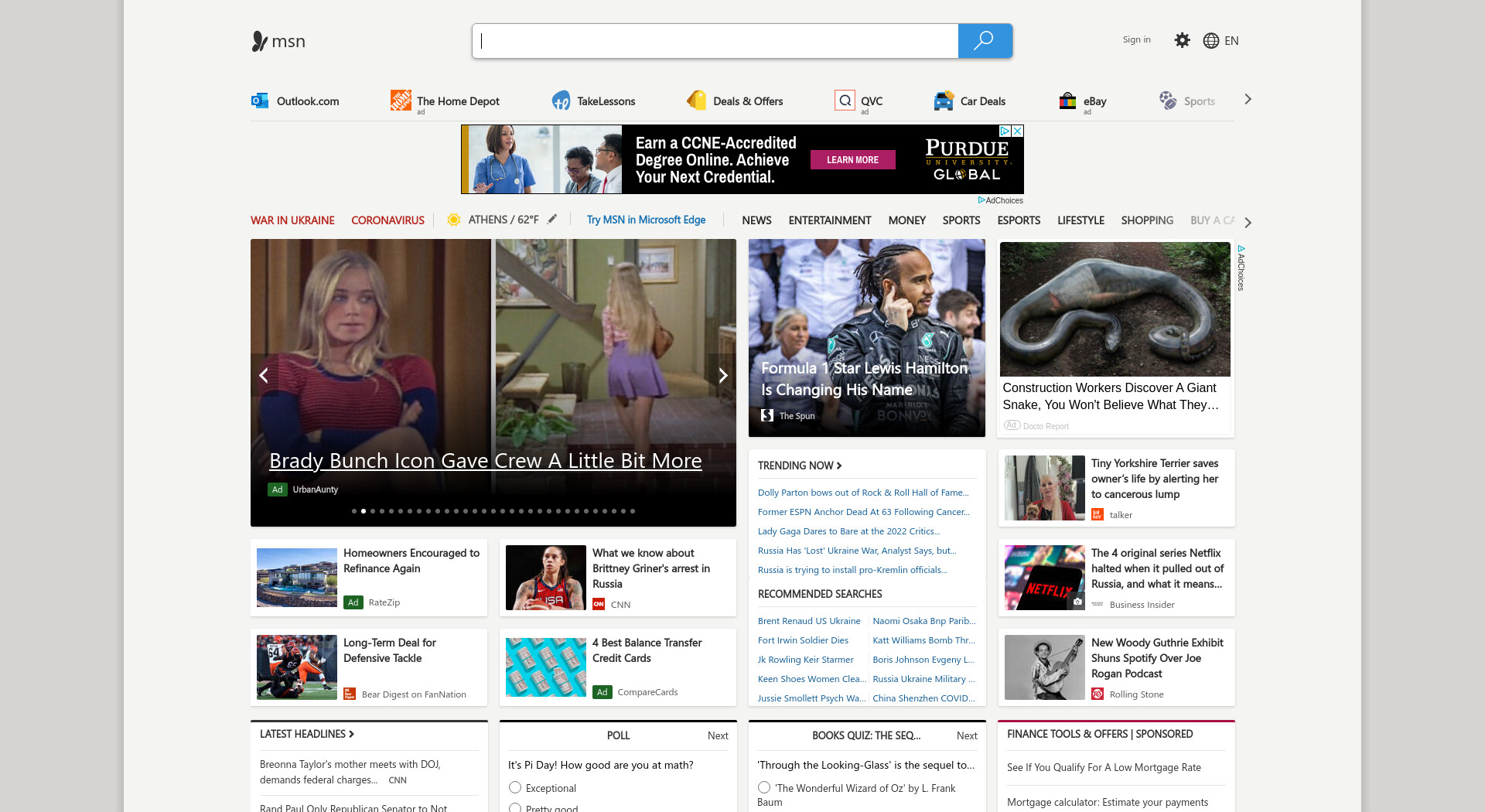The width and height of the screenshot is (1485, 812).
Task: Open the ENTERTAINMENT category
Action: pyautogui.click(x=830, y=220)
